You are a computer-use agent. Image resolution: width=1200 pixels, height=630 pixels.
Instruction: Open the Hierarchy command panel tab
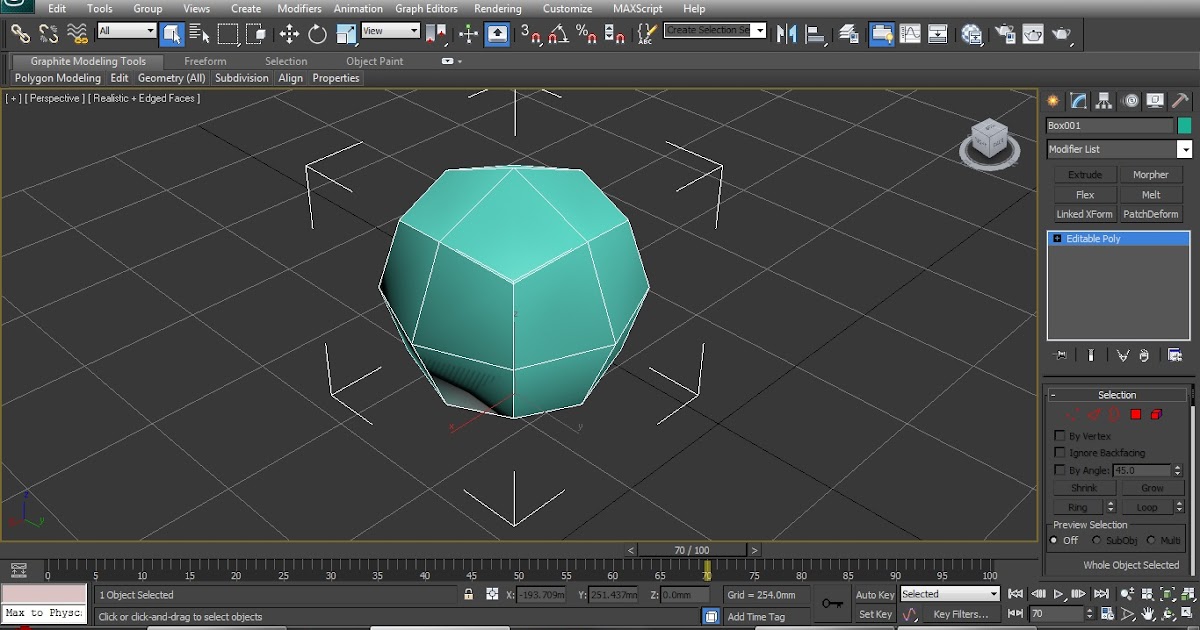coord(1104,101)
